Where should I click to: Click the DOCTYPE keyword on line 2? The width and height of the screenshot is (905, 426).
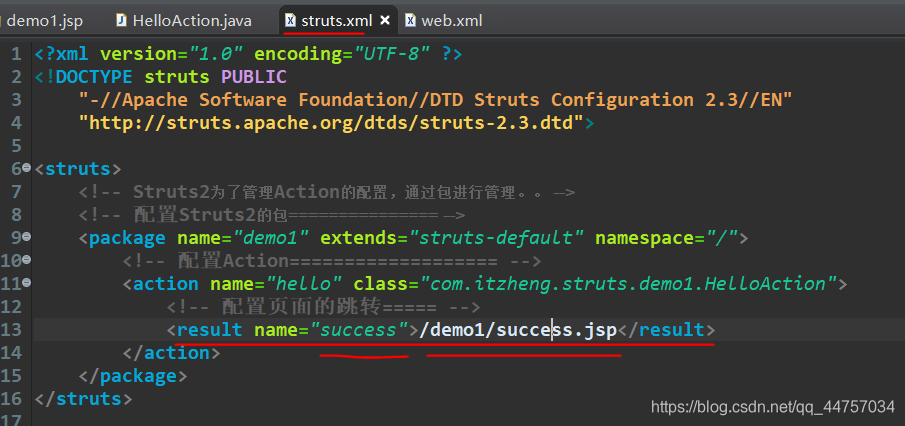point(95,77)
